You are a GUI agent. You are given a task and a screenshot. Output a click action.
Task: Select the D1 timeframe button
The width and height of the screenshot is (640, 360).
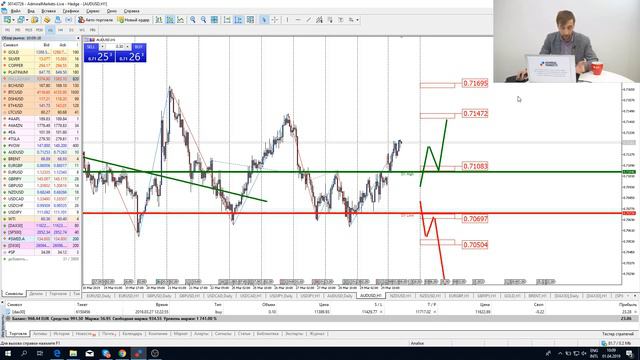71,30
